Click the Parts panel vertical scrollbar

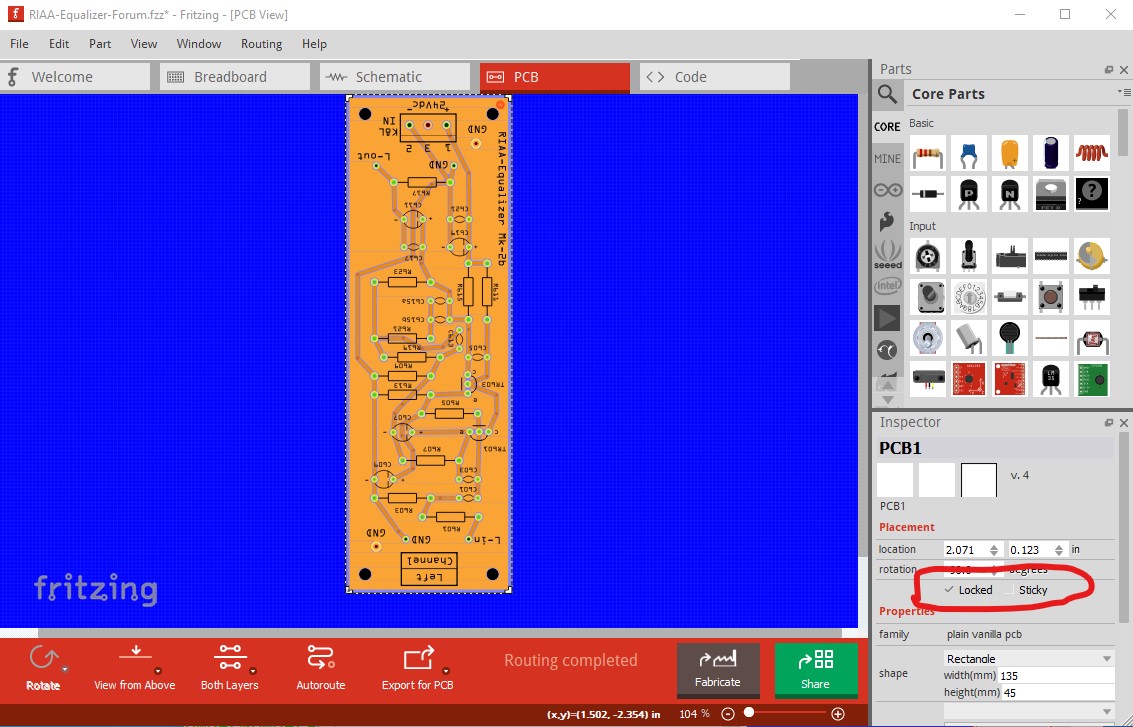[x=1123, y=132]
